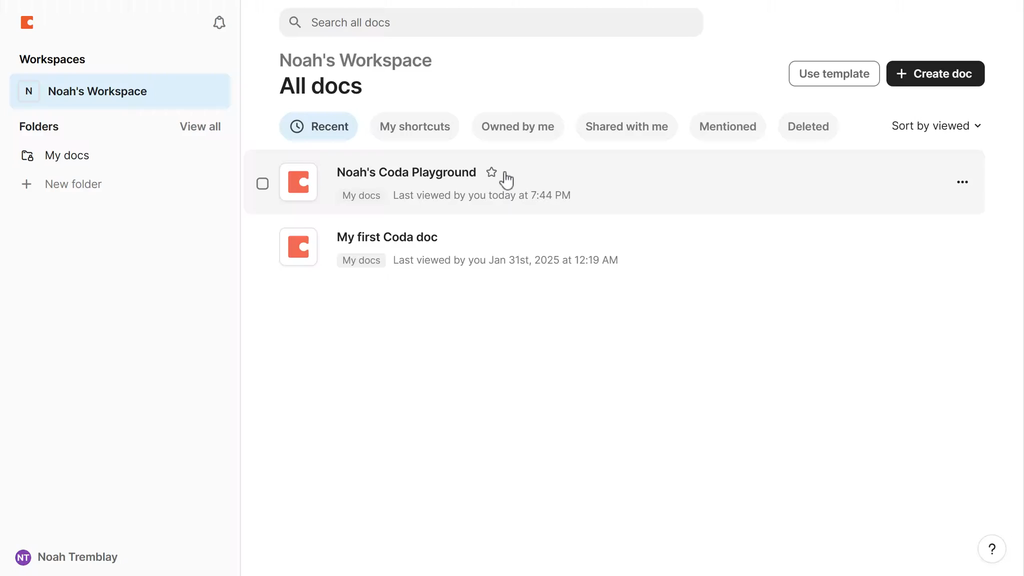Open the My docs folder label

[x=67, y=155]
